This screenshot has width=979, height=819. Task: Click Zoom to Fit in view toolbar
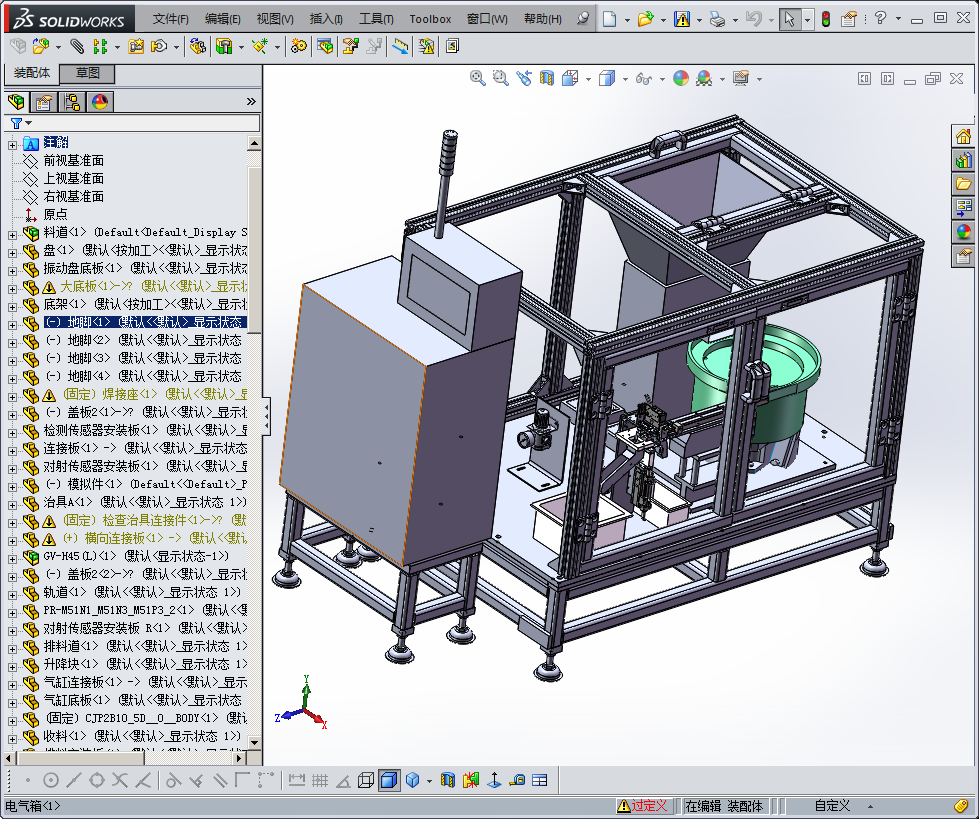coord(478,78)
